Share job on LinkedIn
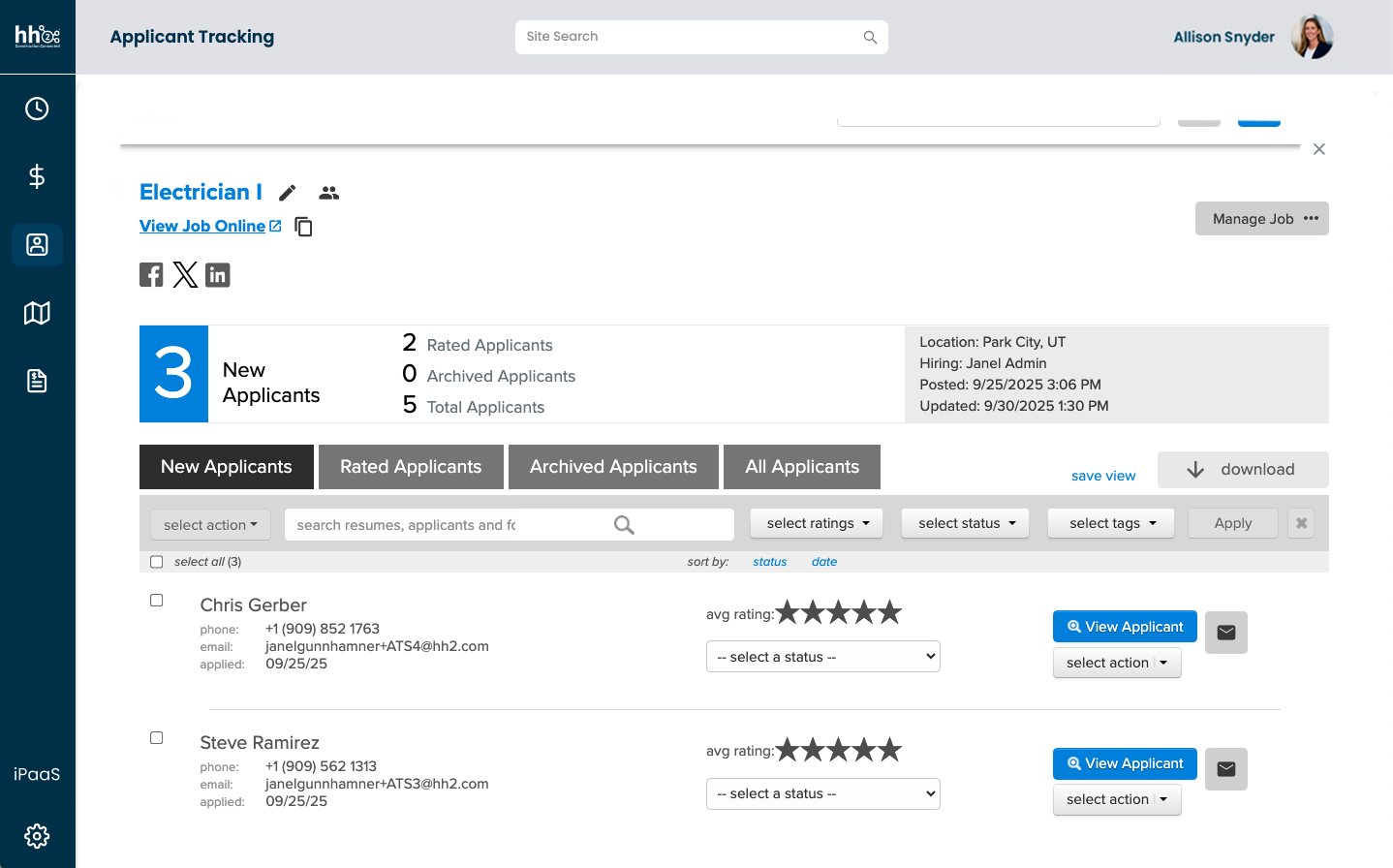 (218, 275)
